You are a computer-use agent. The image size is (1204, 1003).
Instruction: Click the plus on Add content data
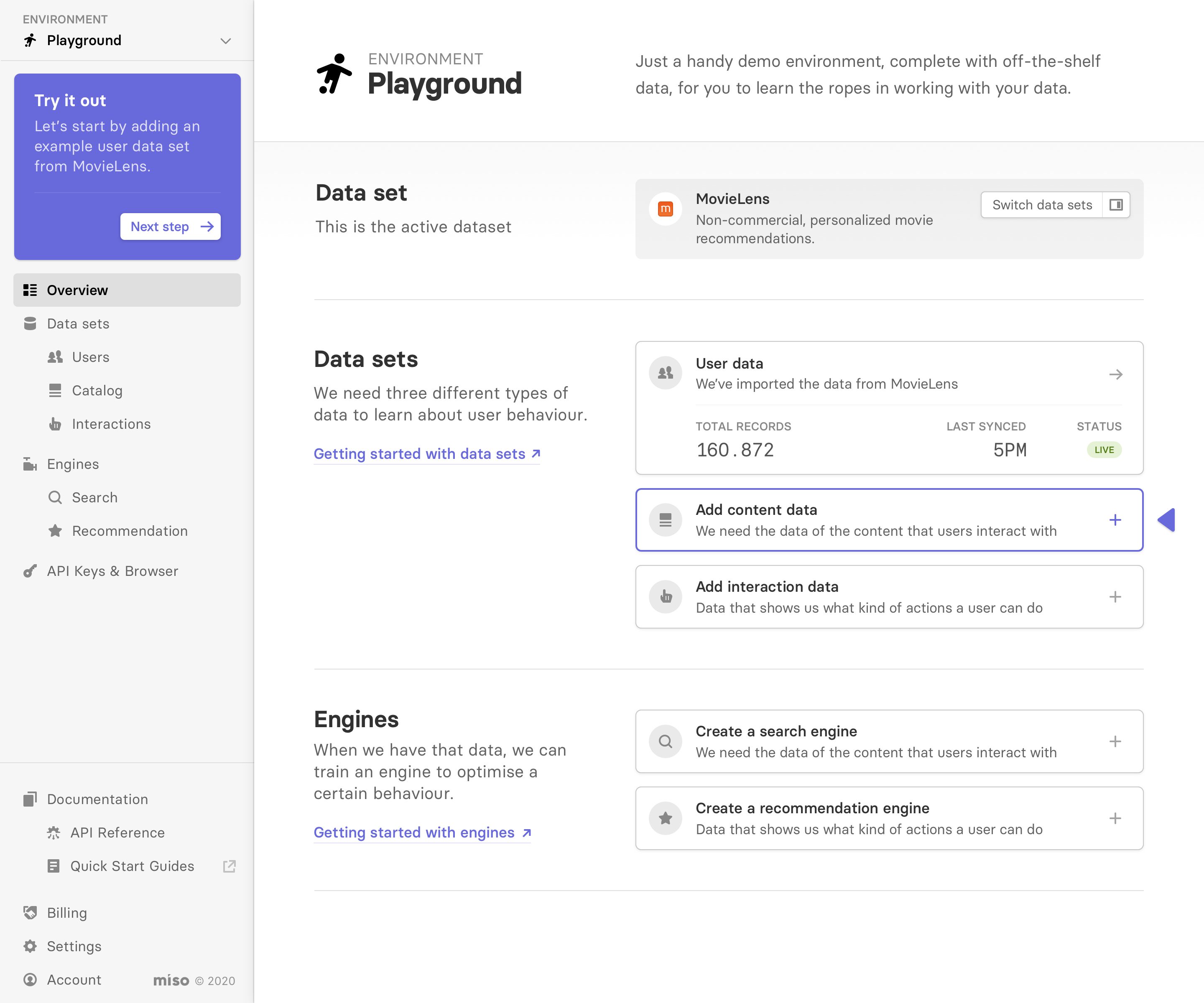pyautogui.click(x=1115, y=520)
